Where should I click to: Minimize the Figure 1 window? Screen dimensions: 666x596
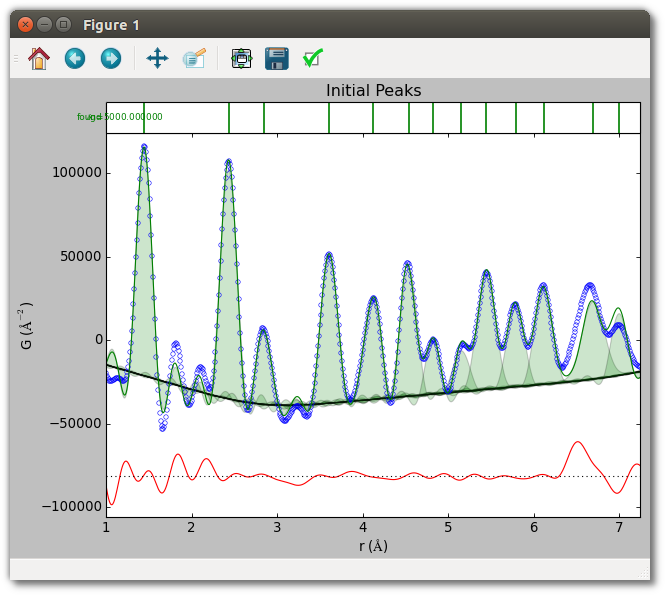pos(44,25)
